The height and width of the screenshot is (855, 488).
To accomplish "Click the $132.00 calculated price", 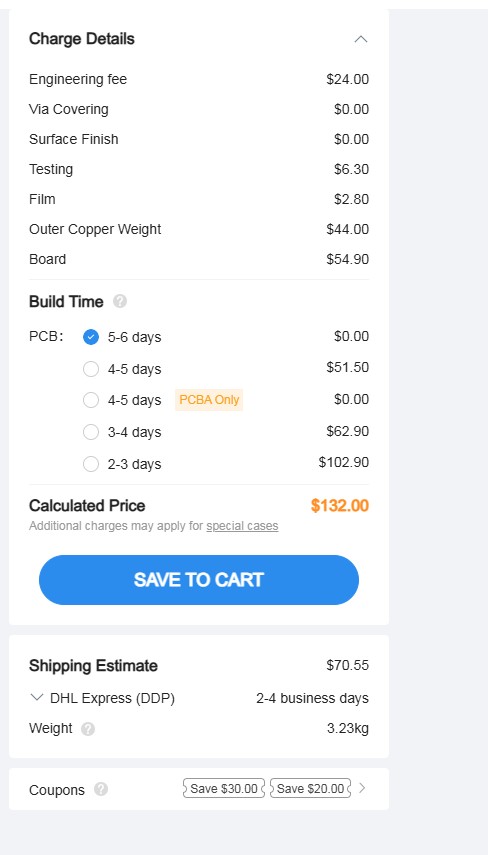I will click(x=340, y=505).
